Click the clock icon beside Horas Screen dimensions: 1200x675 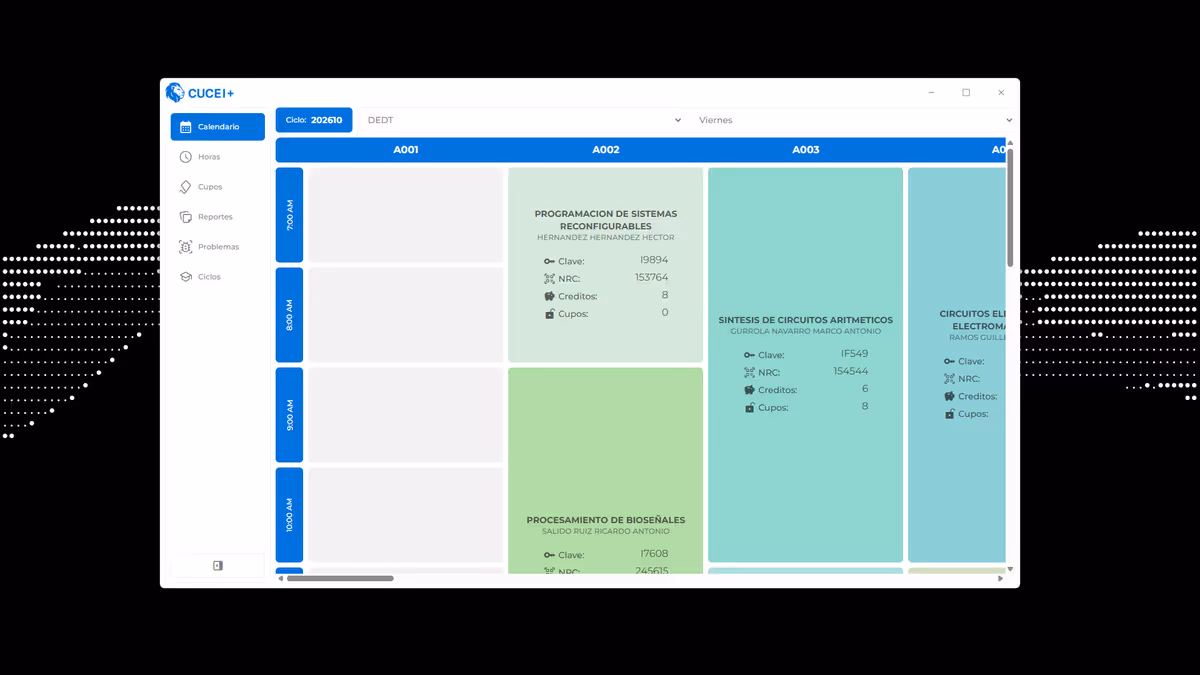[x=185, y=157]
